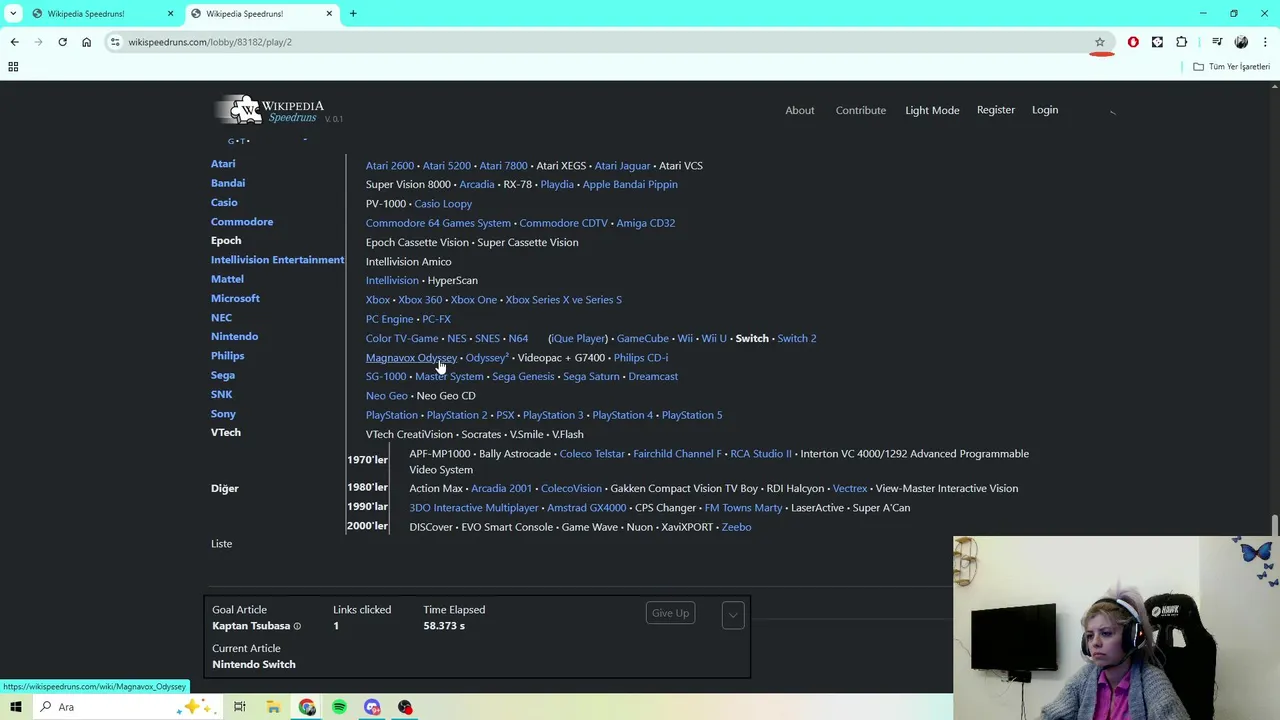Open the Tüm Yer İşaretleri bookmarks folder
1280x720 pixels.
(x=1232, y=66)
